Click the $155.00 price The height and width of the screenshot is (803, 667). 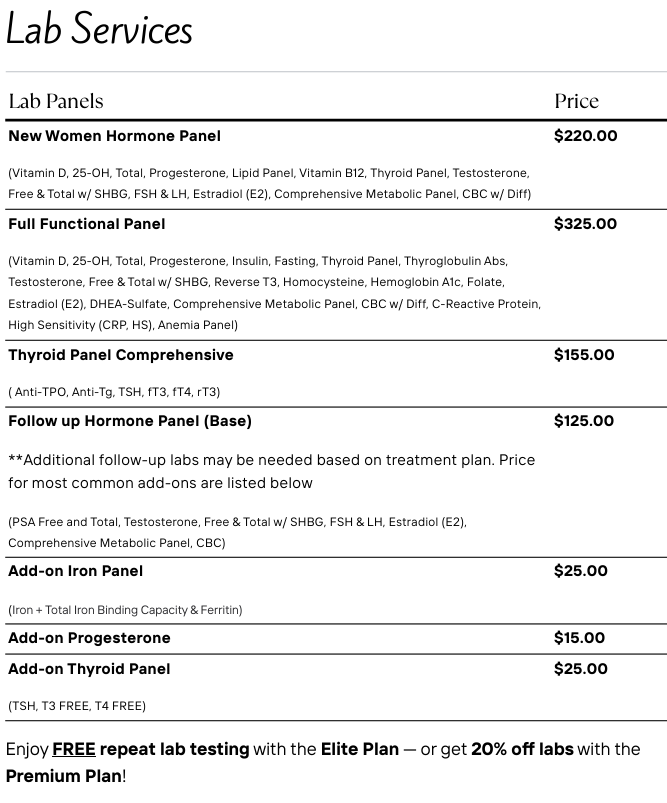pos(584,355)
